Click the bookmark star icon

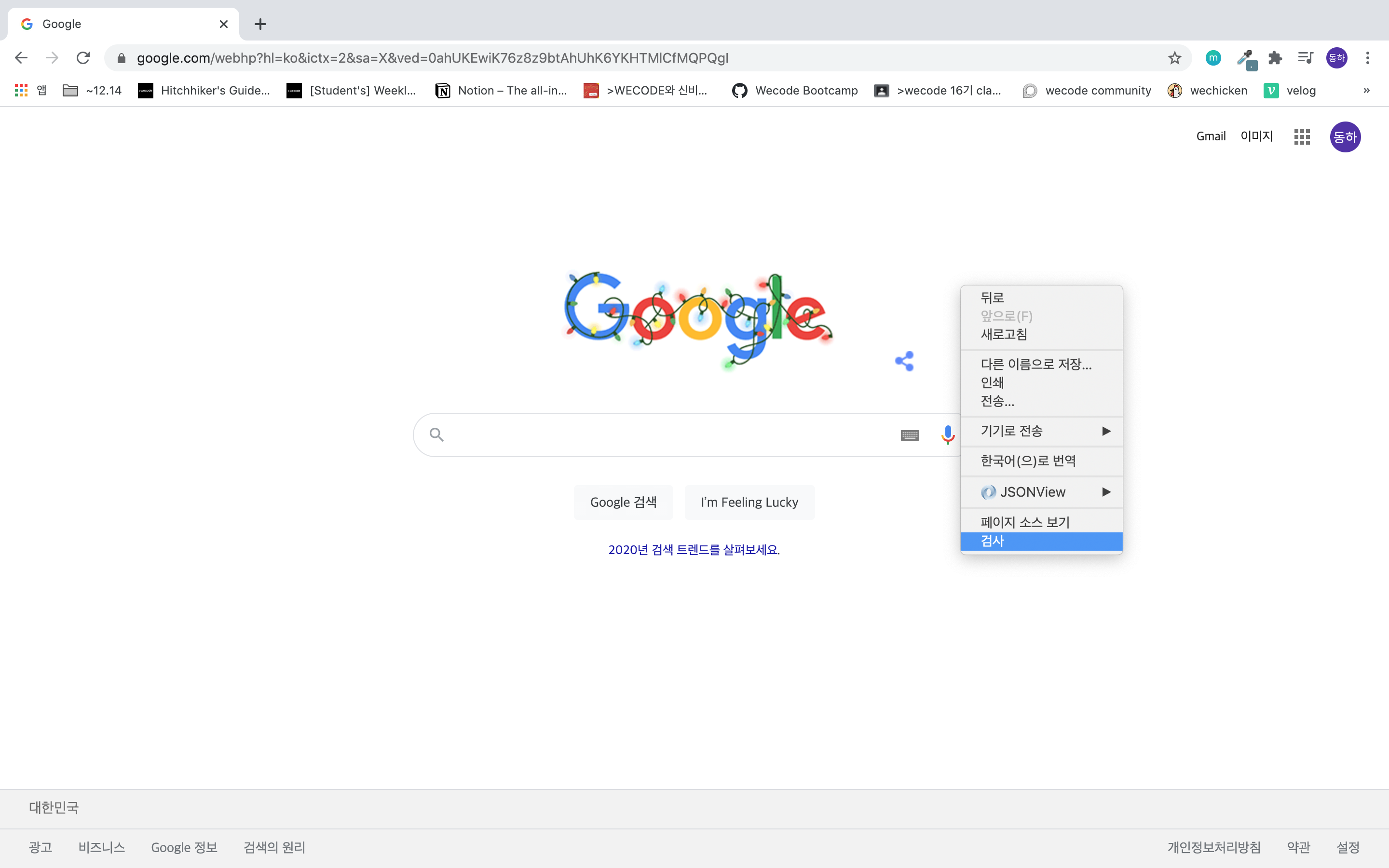[1174, 58]
